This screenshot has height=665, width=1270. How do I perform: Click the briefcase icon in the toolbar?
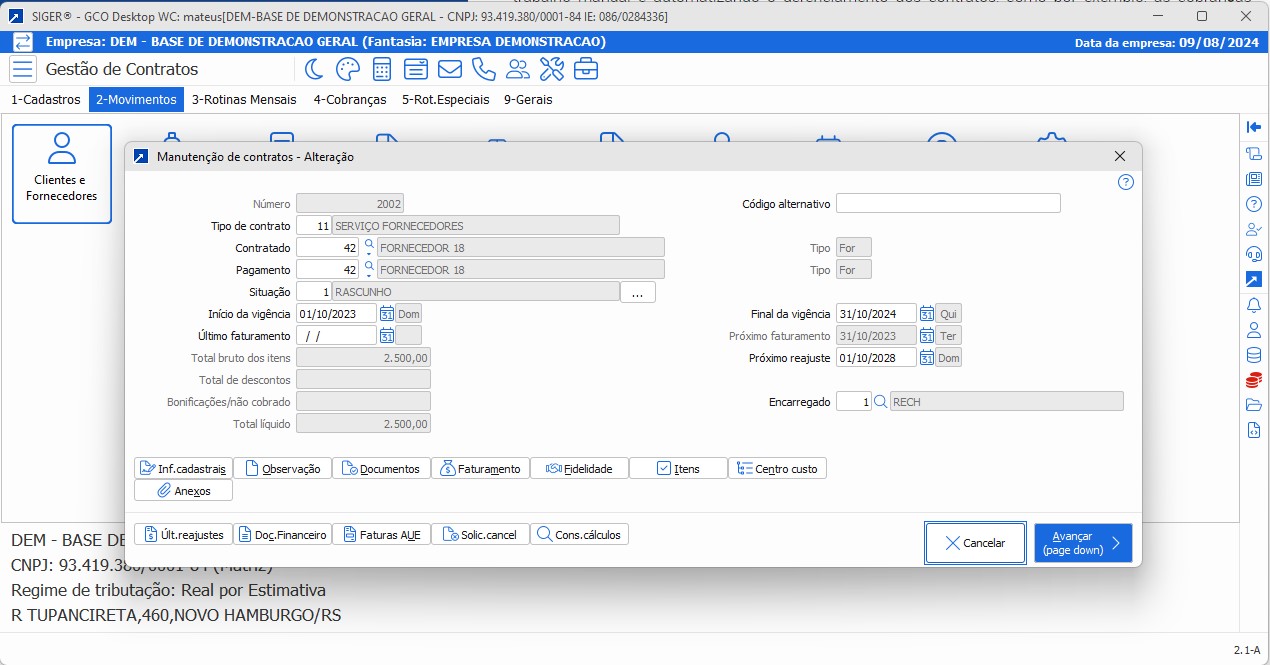pyautogui.click(x=586, y=69)
